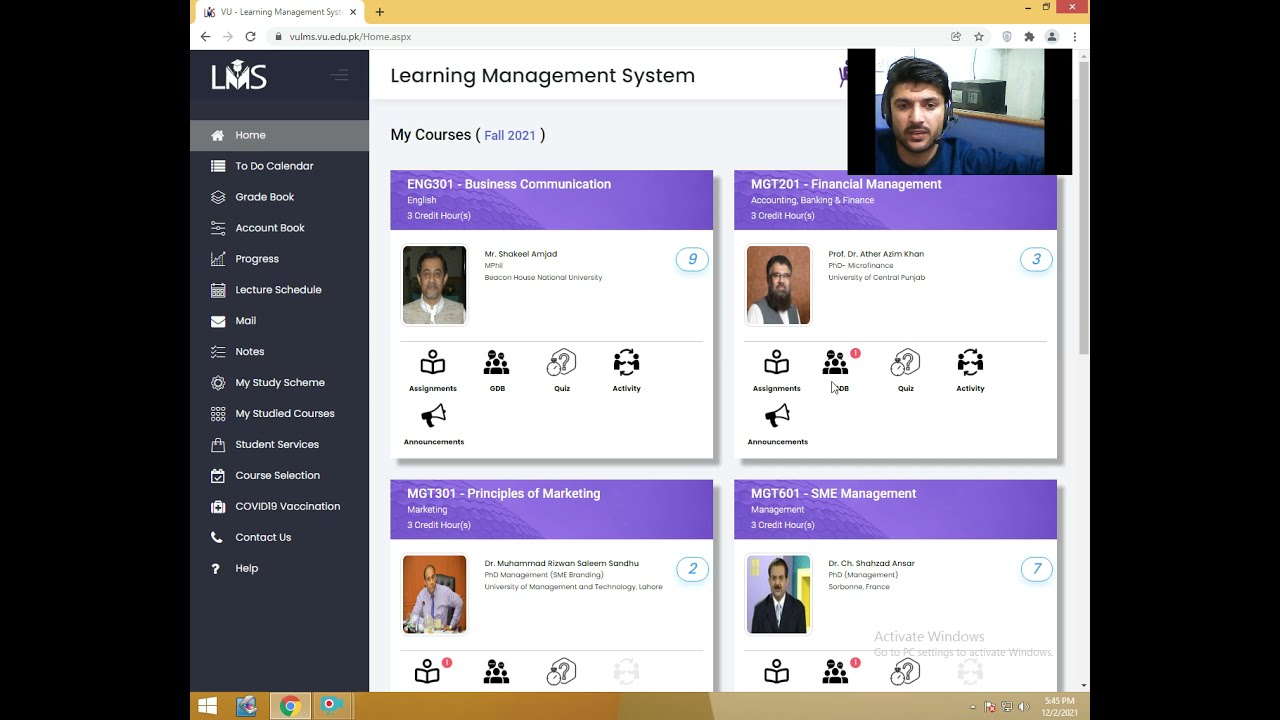Image resolution: width=1280 pixels, height=720 pixels.
Task: Open ENG301 - Business Communication course title
Action: coord(509,184)
